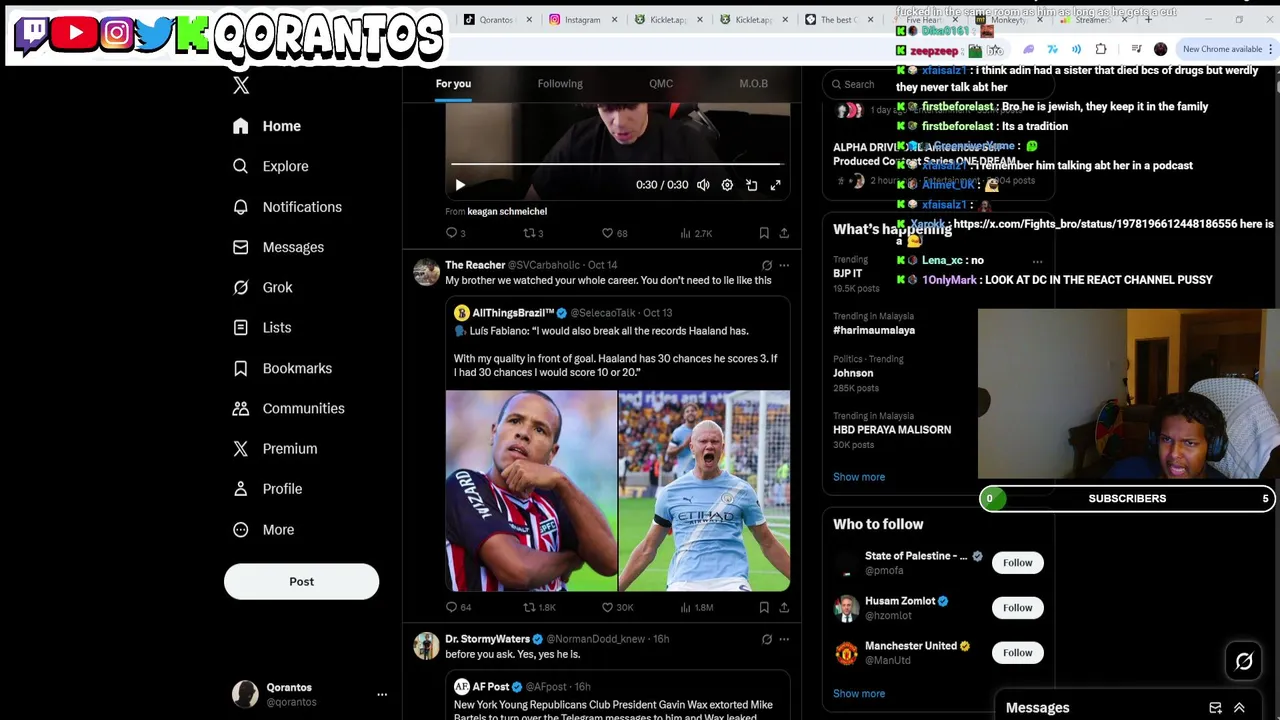Open the X logo home link
Image resolution: width=1280 pixels, height=720 pixels.
pyautogui.click(x=241, y=86)
